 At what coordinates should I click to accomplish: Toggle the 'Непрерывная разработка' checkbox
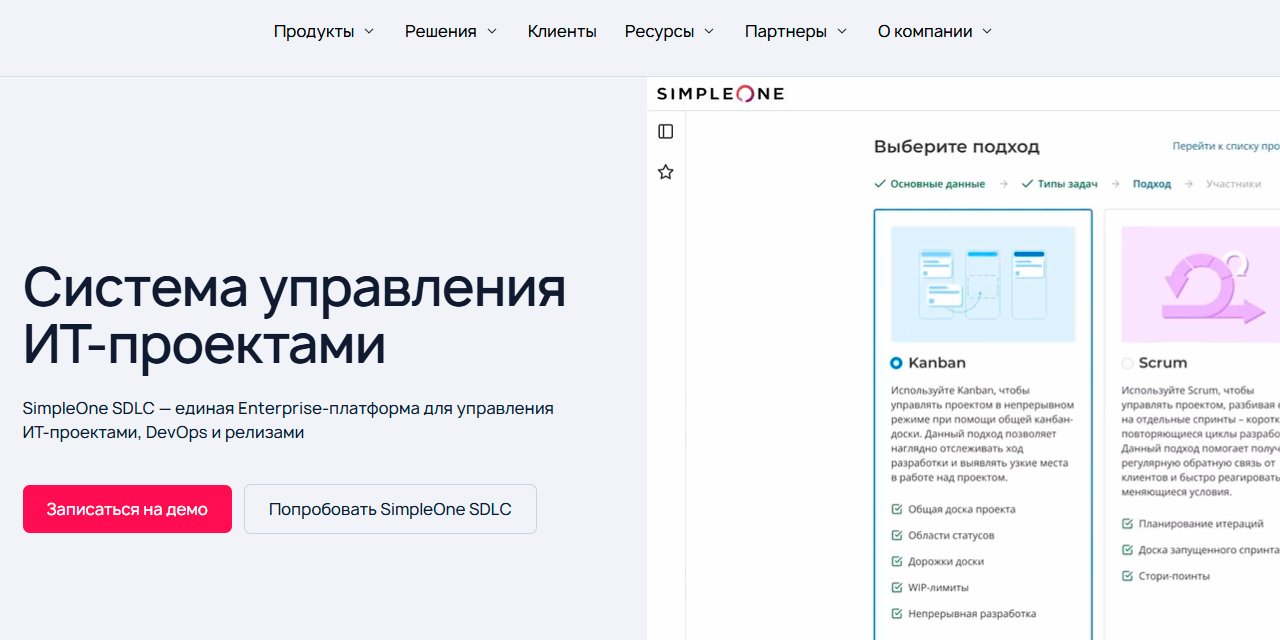[897, 613]
